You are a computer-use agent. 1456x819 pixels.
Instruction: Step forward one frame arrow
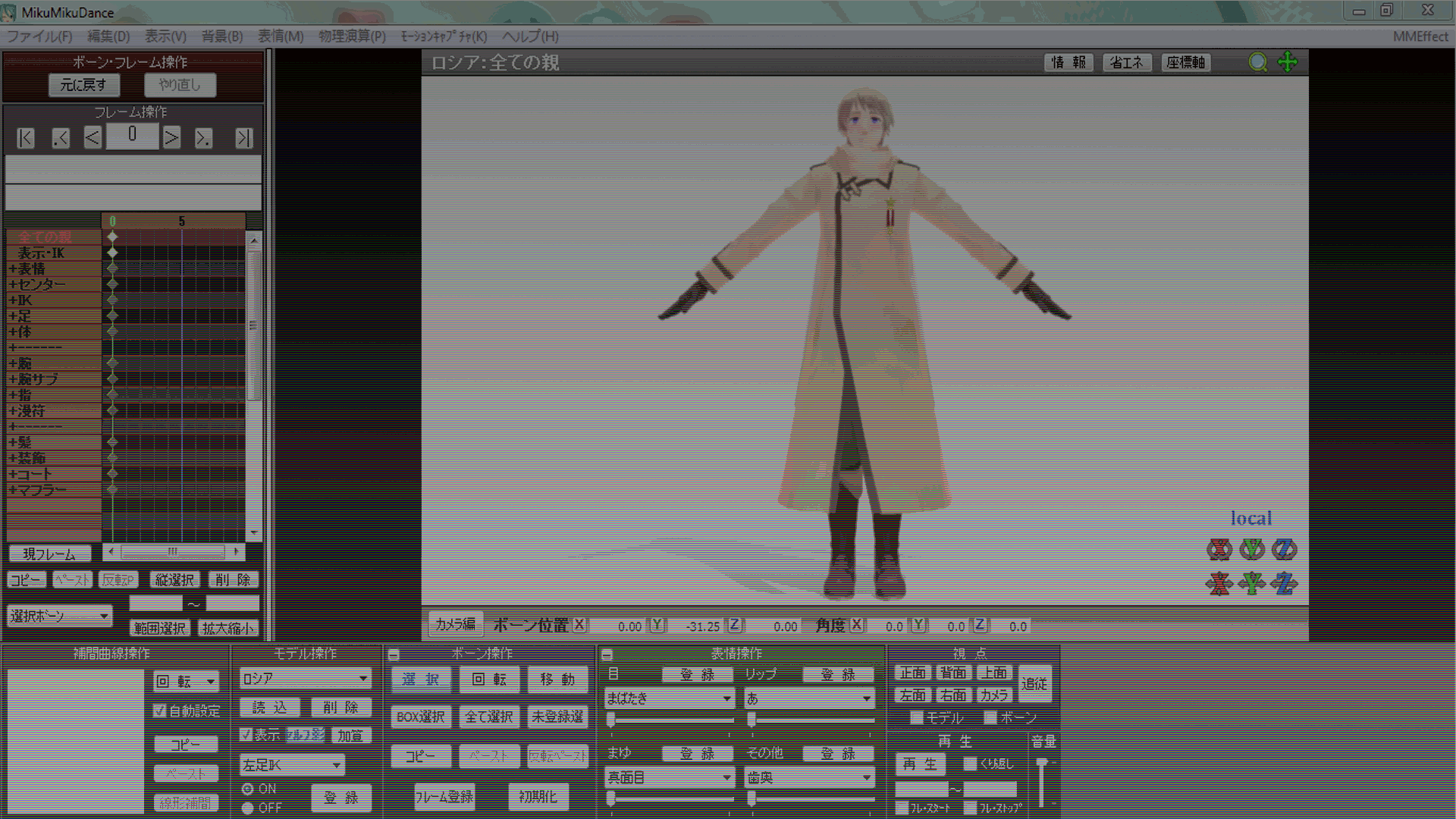(172, 138)
